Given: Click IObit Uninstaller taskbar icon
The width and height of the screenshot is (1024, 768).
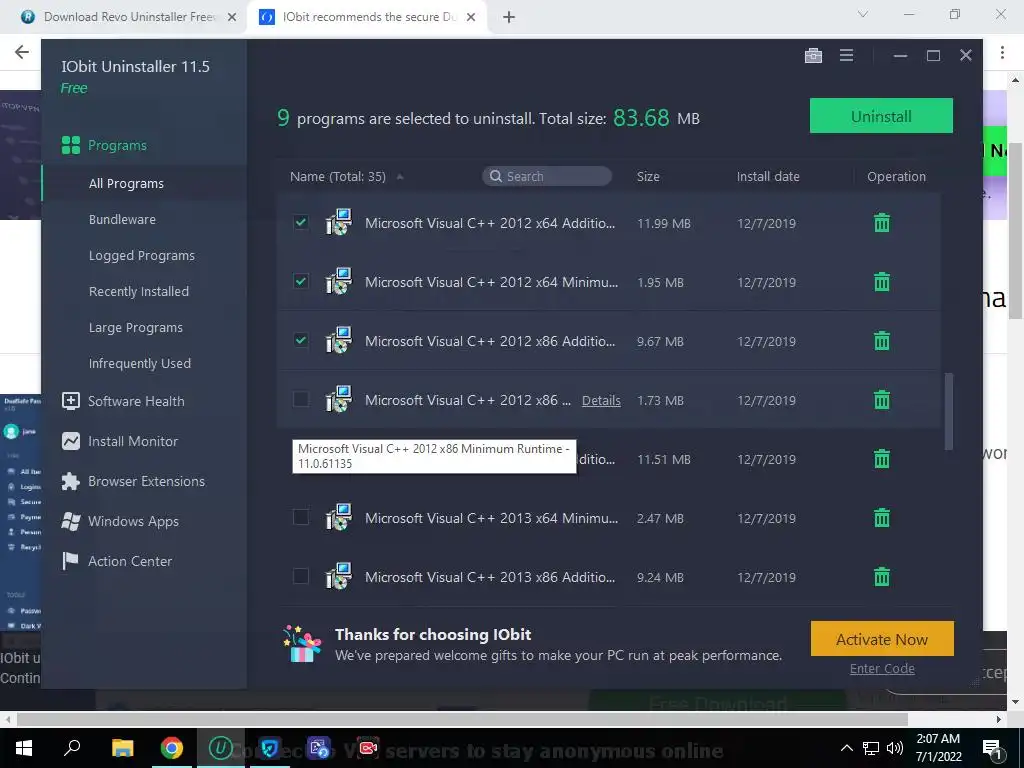Looking at the screenshot, I should 221,748.
